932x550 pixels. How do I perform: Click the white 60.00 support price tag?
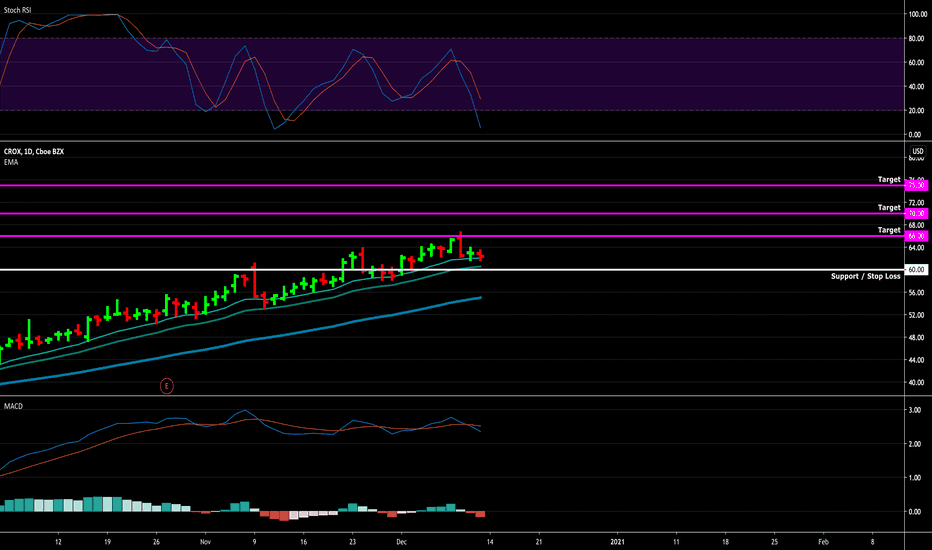pos(916,270)
